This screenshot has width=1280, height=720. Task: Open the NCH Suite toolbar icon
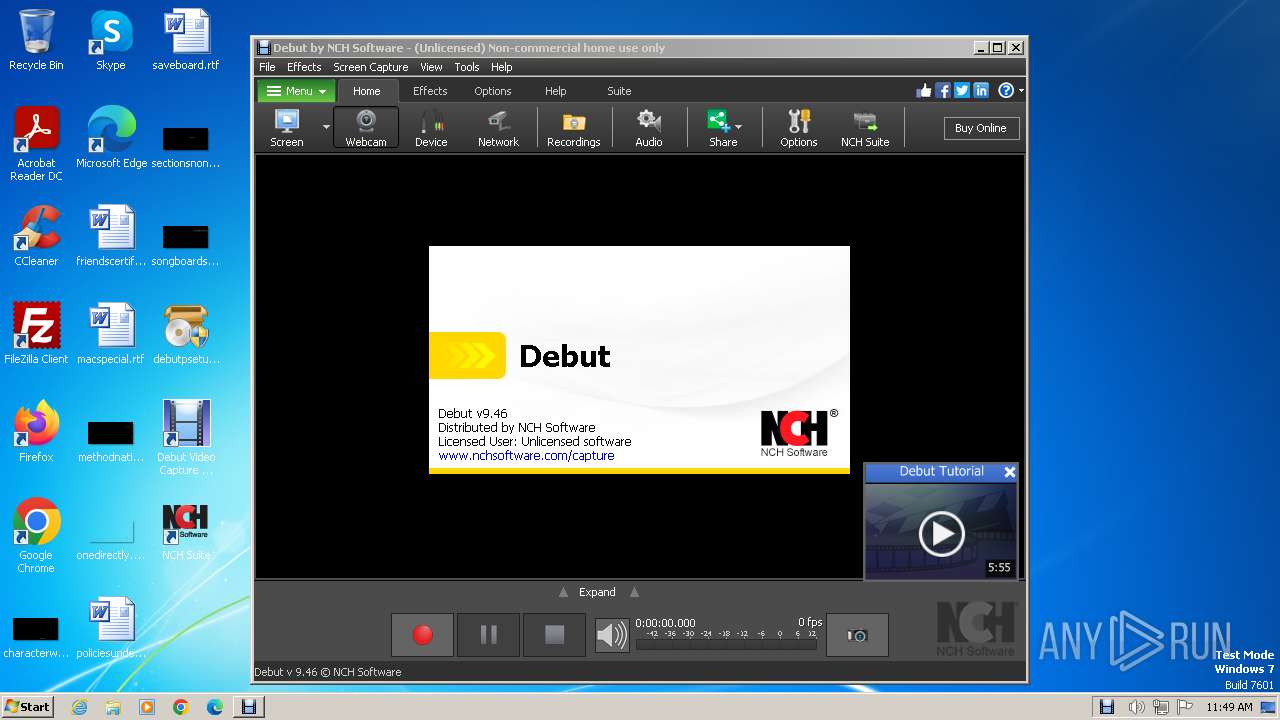[x=865, y=128]
